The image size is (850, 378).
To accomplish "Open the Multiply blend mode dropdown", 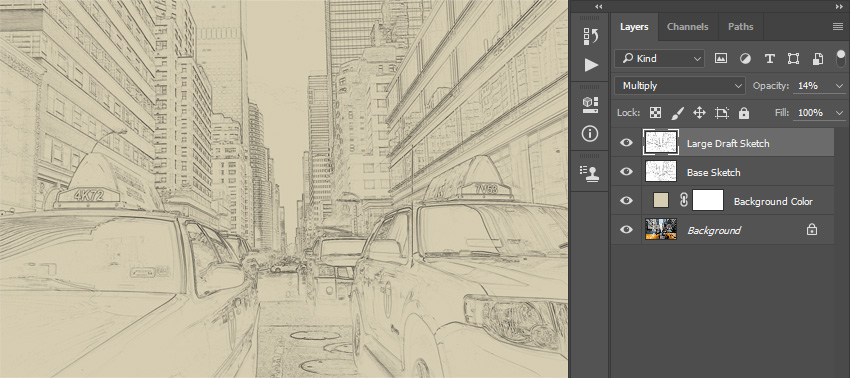I will tap(680, 86).
